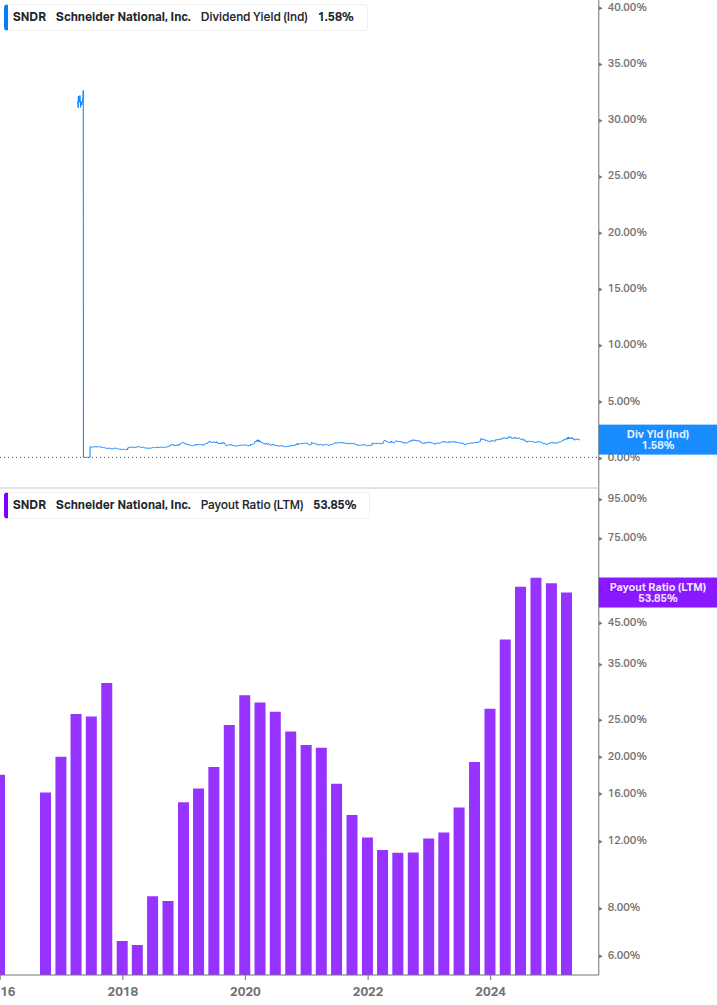
Task: Click the 40.00% label on the yield axis
Action: pos(627,7)
